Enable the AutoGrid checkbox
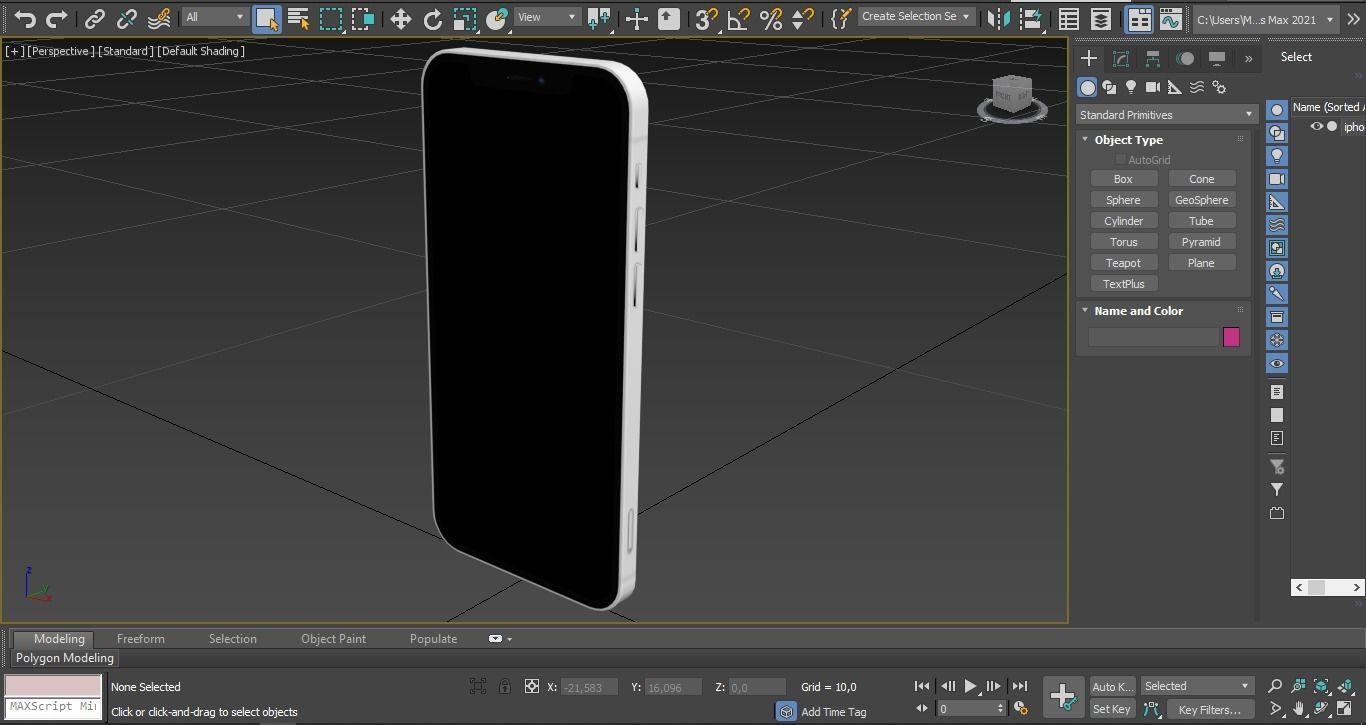The width and height of the screenshot is (1366, 725). click(1121, 160)
